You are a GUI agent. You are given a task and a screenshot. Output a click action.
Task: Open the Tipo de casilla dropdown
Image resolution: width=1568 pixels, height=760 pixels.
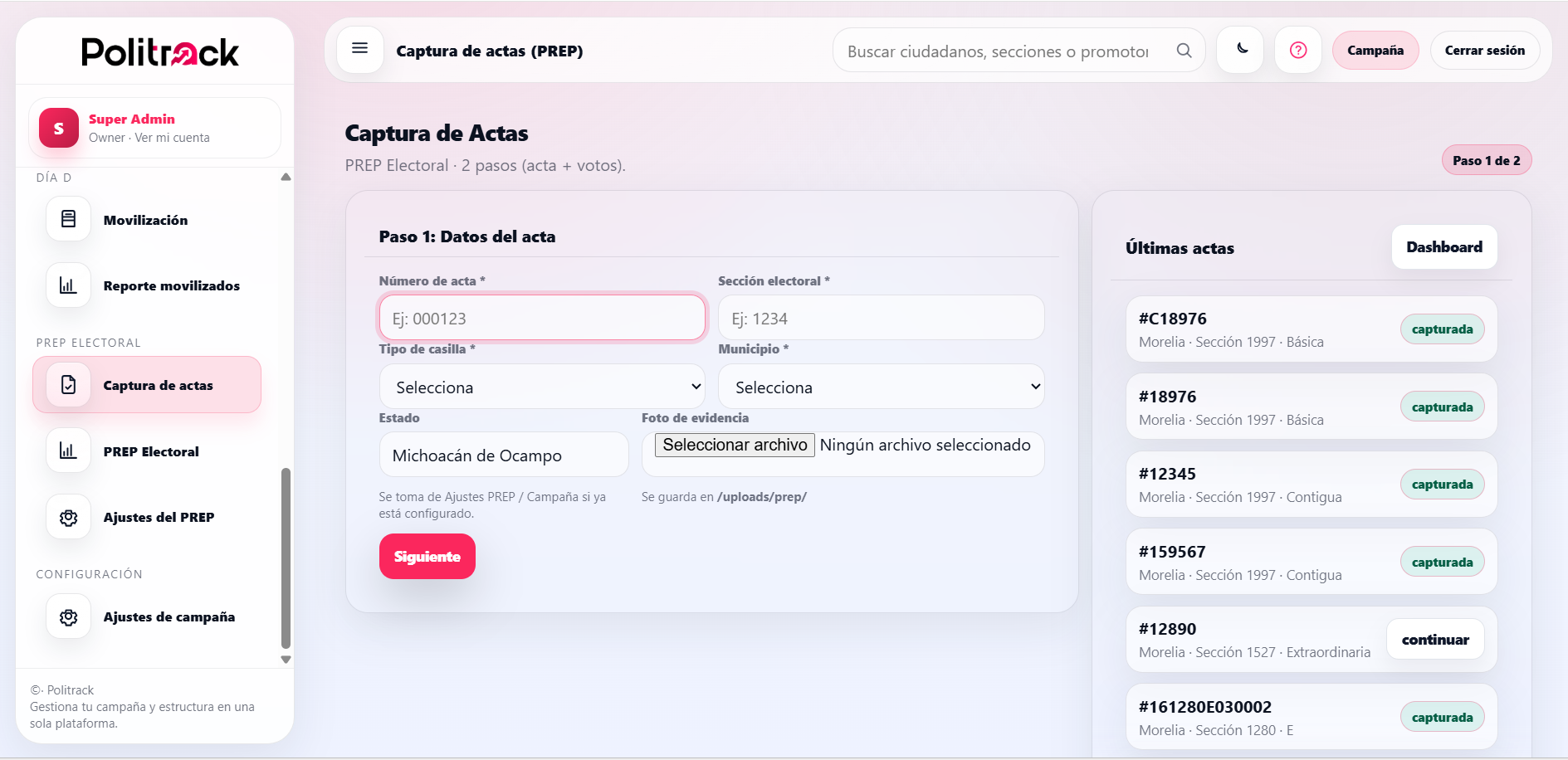point(542,387)
